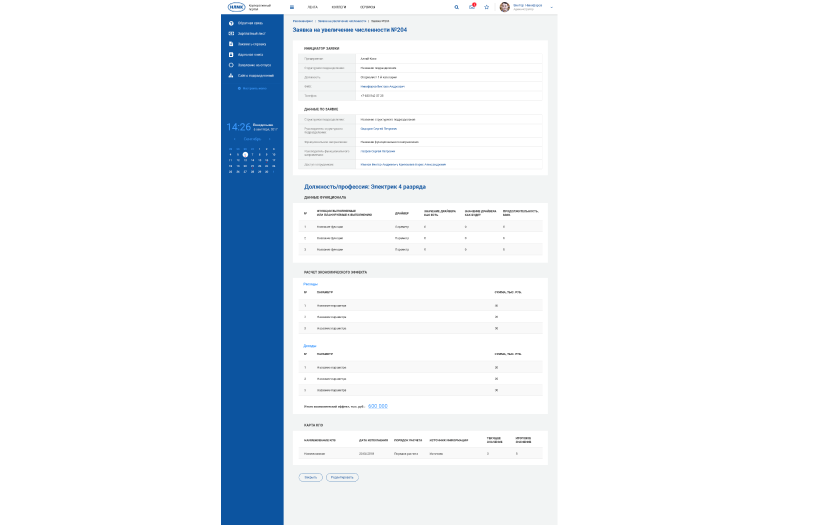Click first parameter row under Расходы
Viewport: 825px width, 525px height.
[420, 306]
